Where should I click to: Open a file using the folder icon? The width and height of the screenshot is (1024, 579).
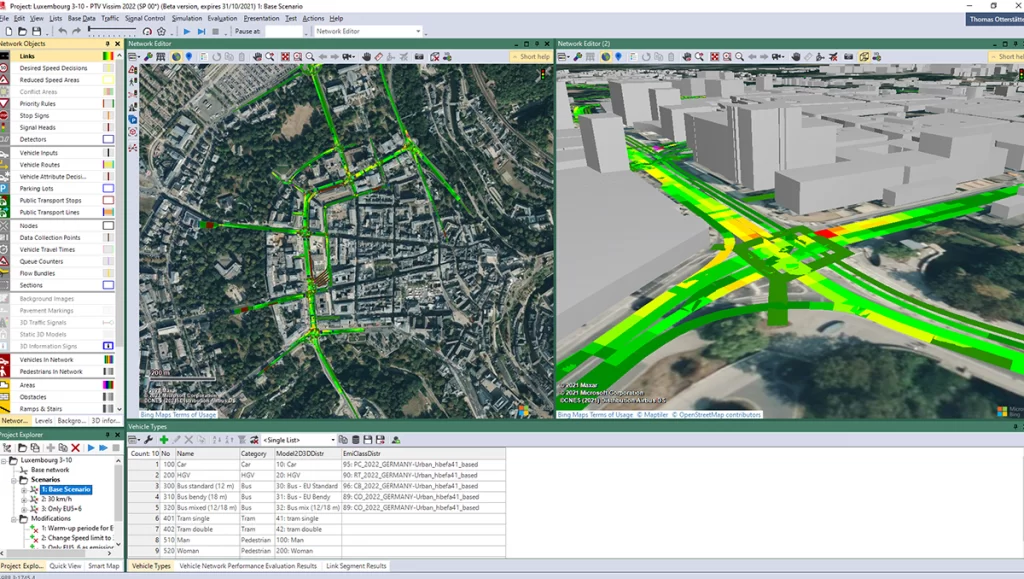pos(22,31)
